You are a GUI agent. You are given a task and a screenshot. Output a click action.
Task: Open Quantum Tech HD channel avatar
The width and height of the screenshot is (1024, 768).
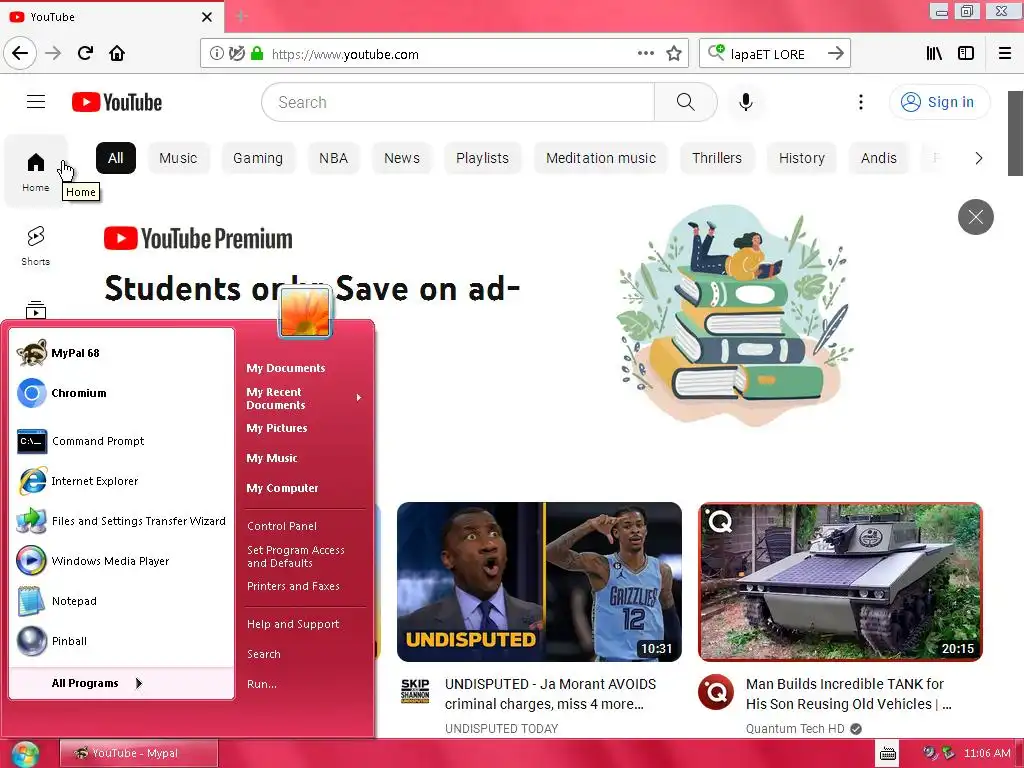716,692
